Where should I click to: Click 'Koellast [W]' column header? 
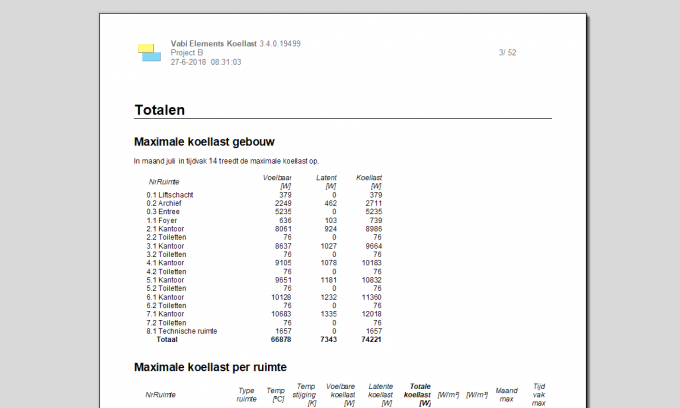(x=369, y=182)
